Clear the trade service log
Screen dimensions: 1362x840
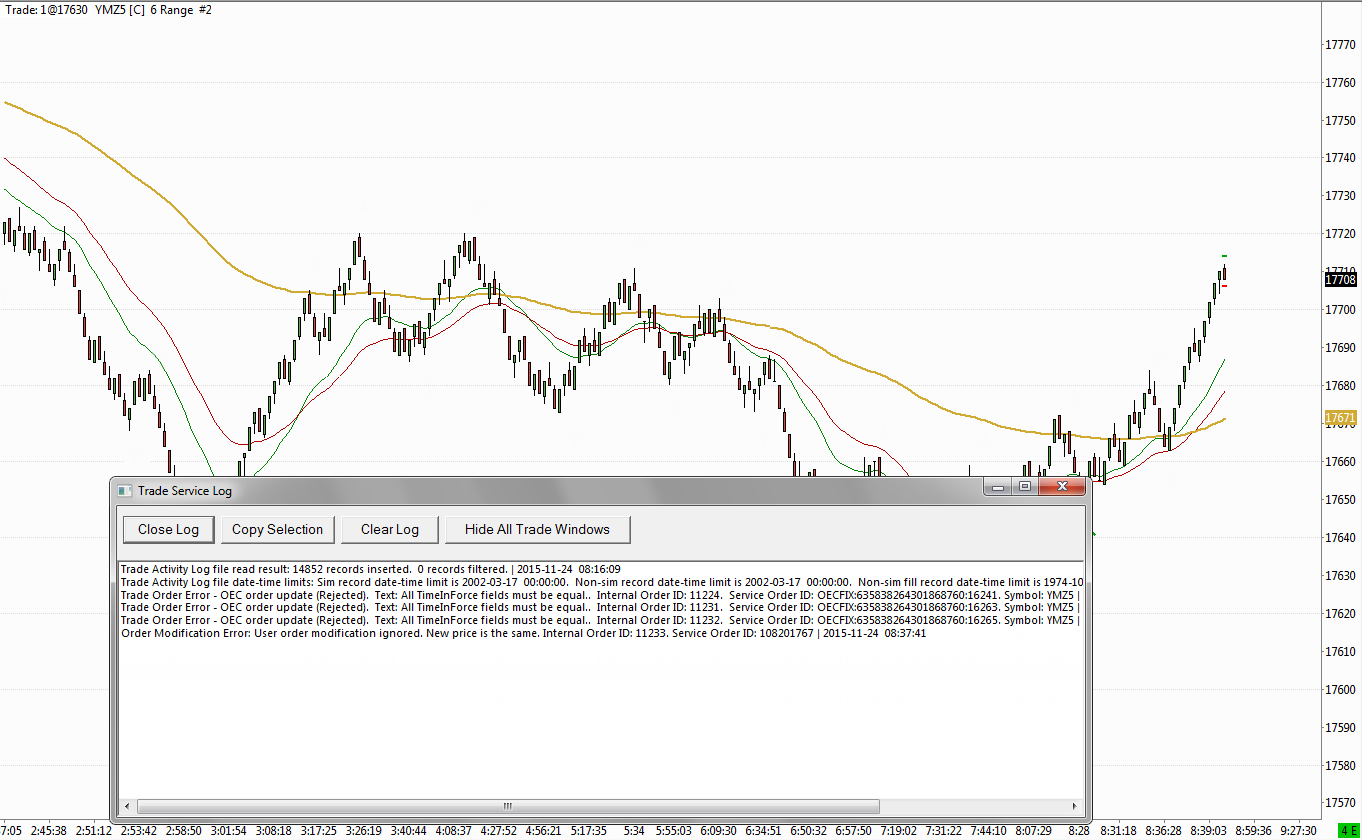coord(389,529)
